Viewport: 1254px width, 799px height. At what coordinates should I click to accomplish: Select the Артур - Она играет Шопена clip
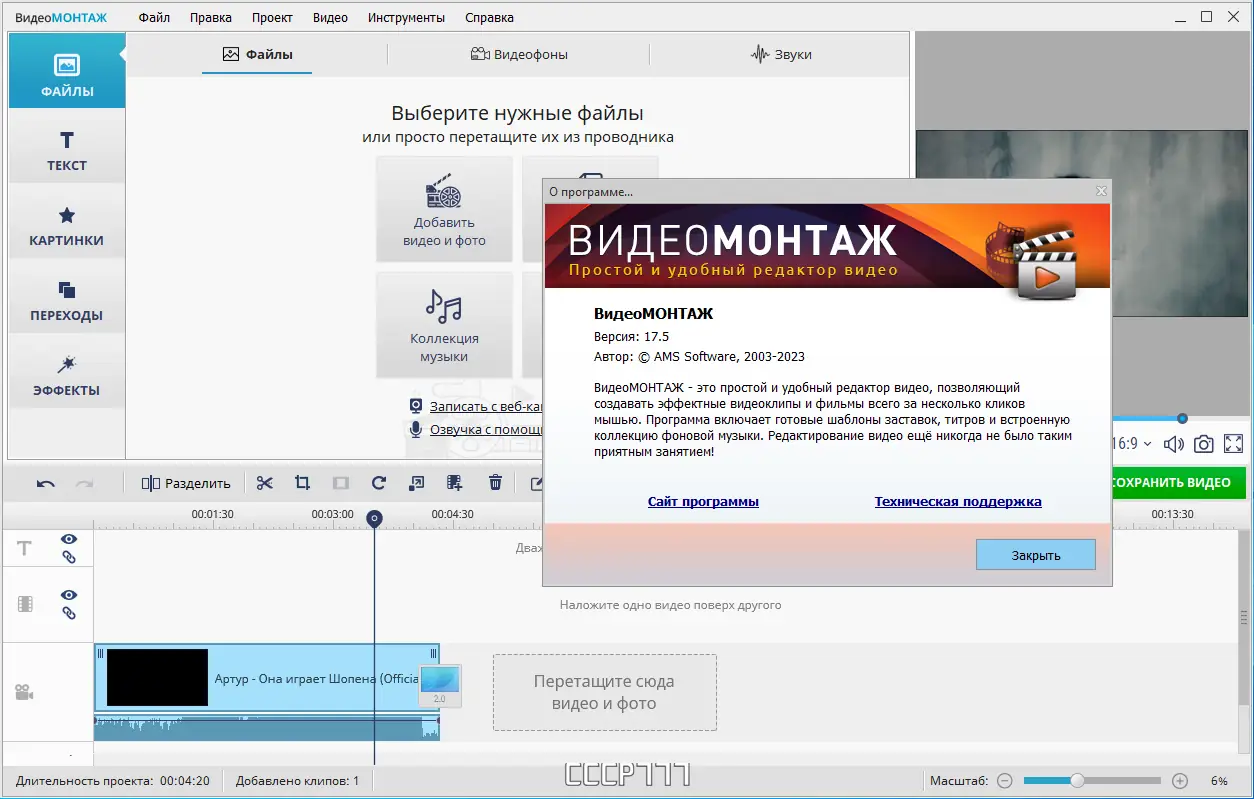pyautogui.click(x=267, y=678)
